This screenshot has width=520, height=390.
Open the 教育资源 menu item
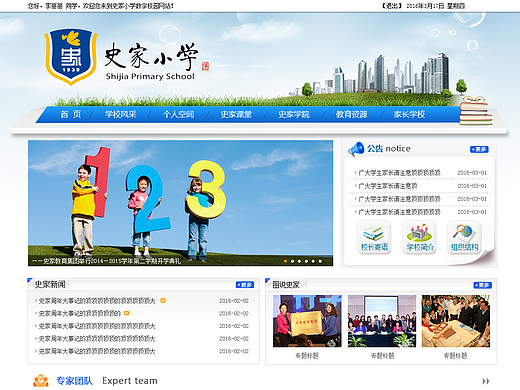point(351,114)
